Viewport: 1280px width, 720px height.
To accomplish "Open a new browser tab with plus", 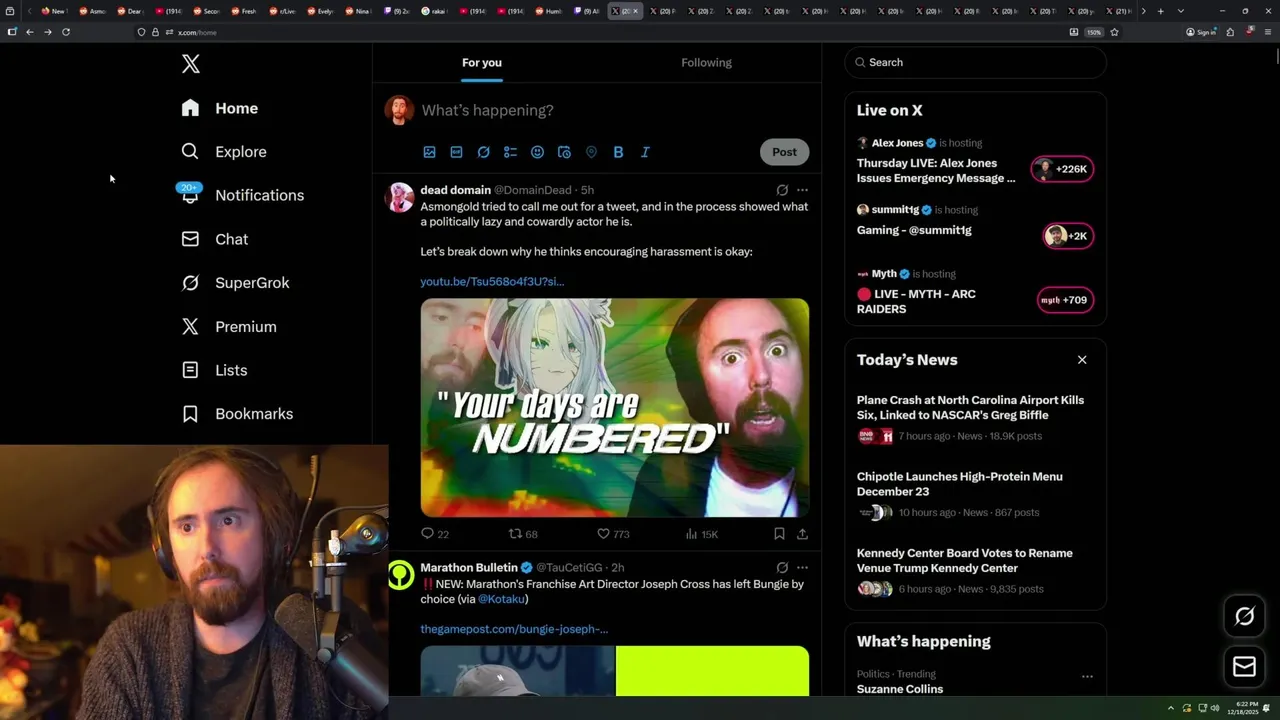I will click(1160, 11).
